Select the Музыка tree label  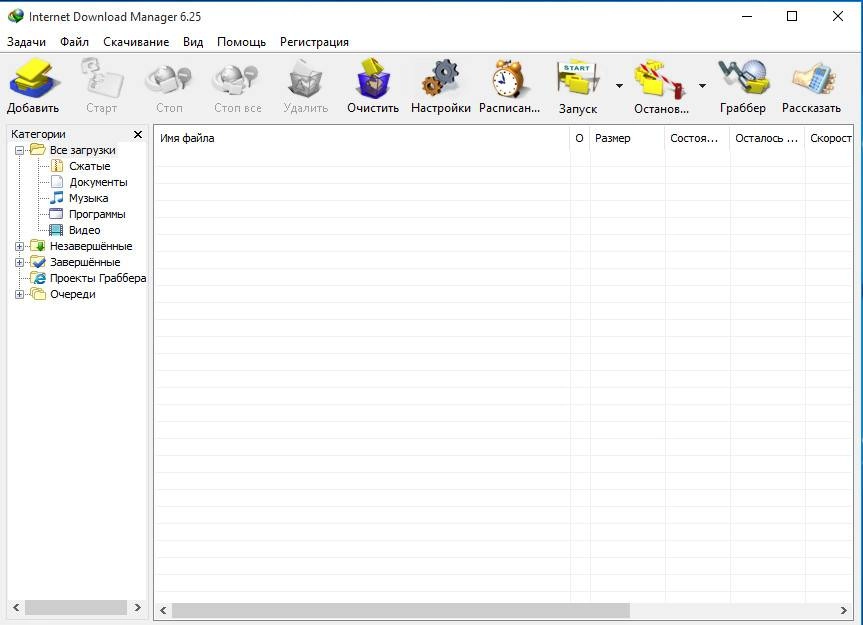[88, 198]
